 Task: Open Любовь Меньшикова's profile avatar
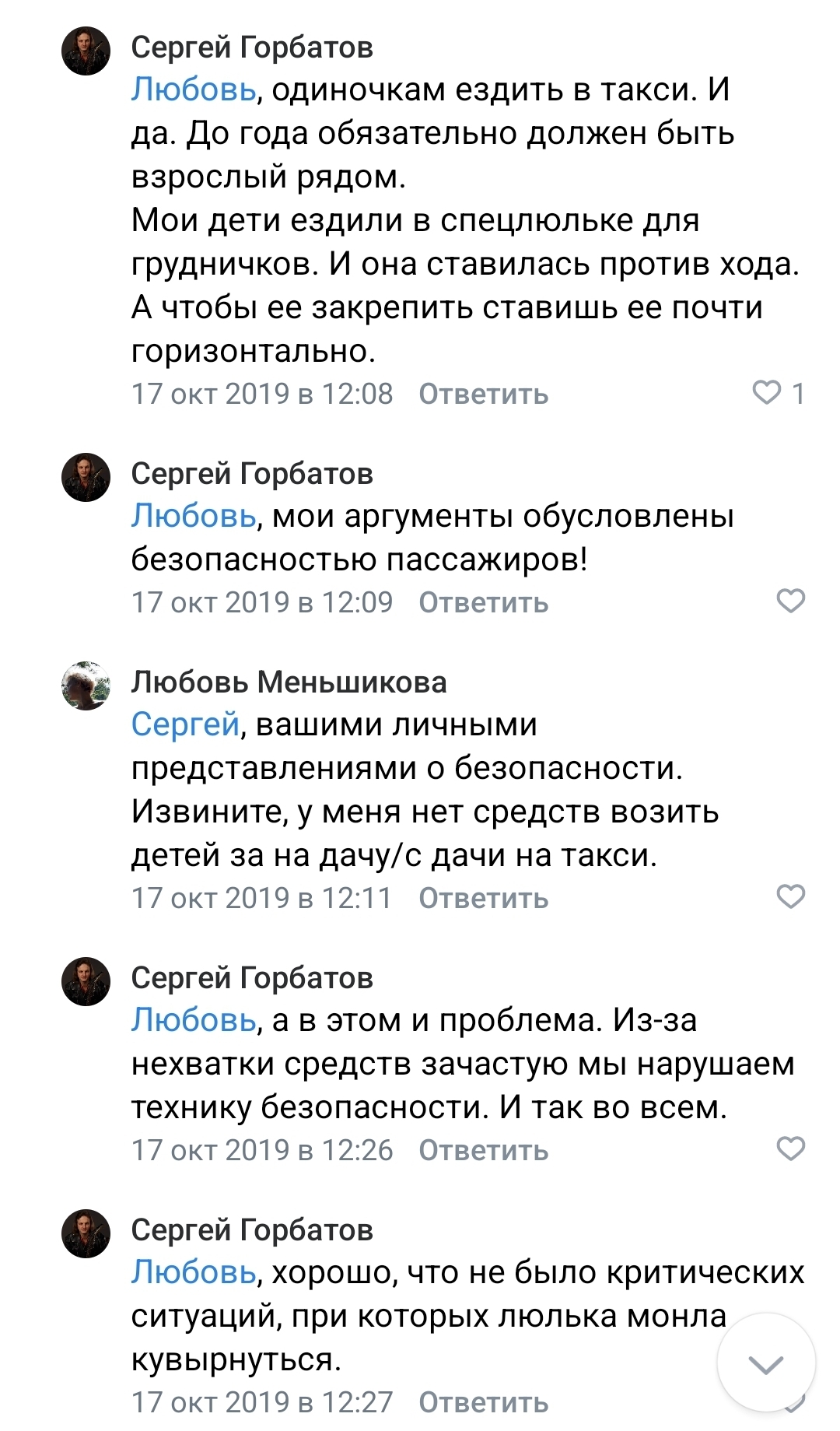pos(86,686)
